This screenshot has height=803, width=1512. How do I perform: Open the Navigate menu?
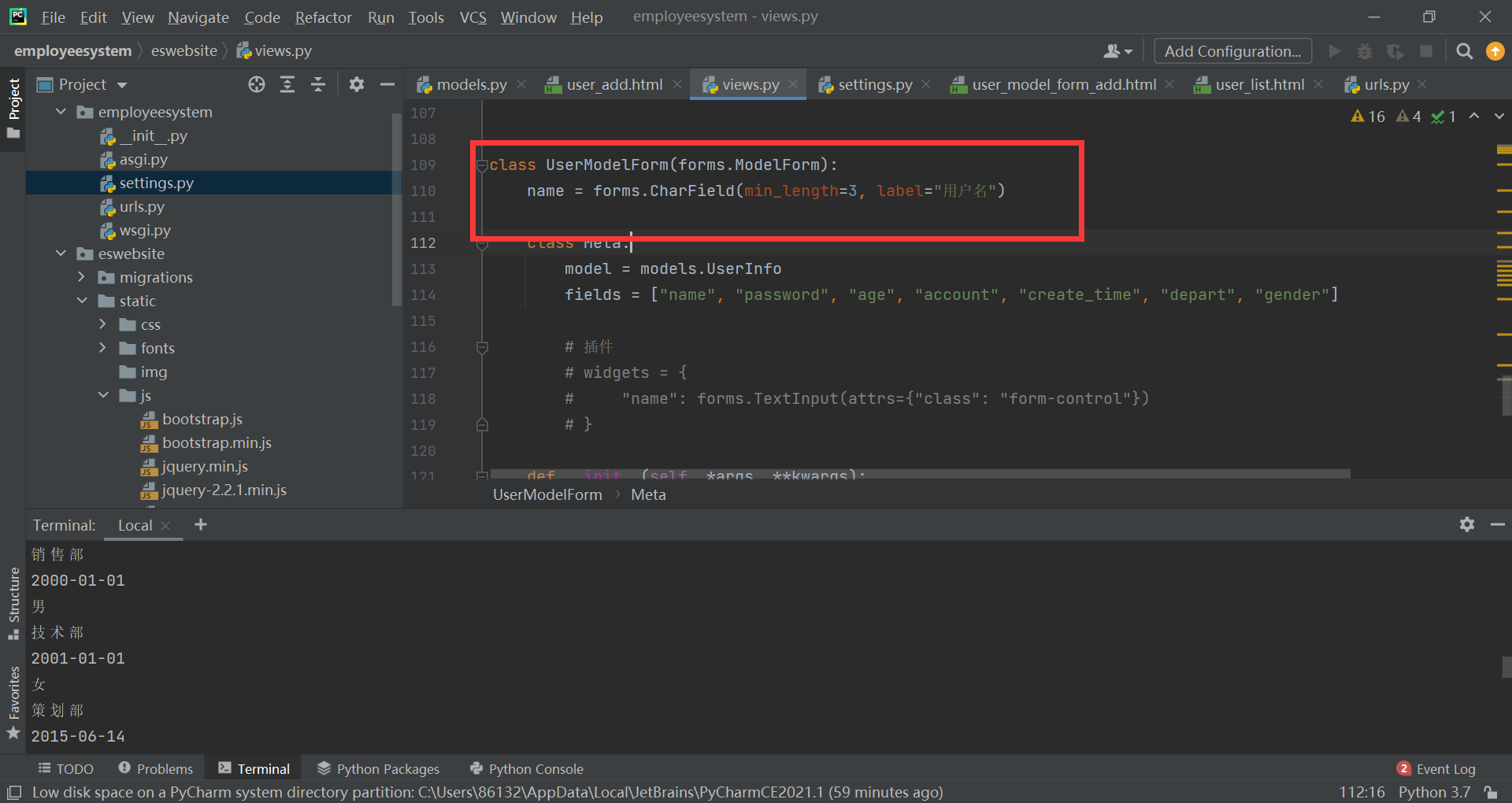tap(198, 17)
